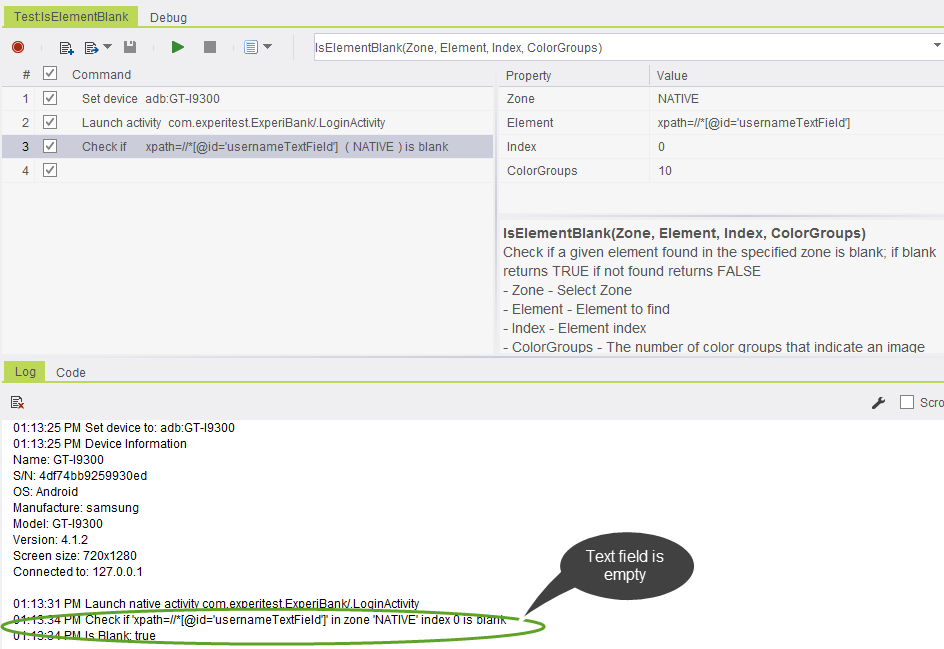Save the test with floppy icon

(130, 47)
